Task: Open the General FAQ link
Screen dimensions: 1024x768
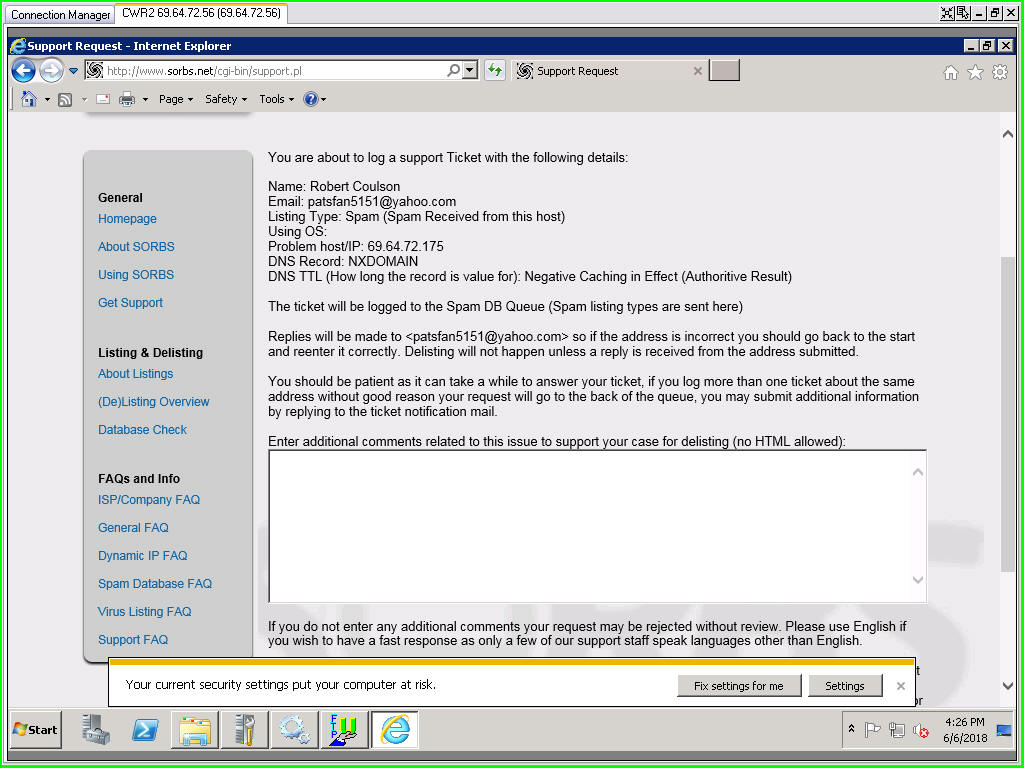Action: pos(133,528)
